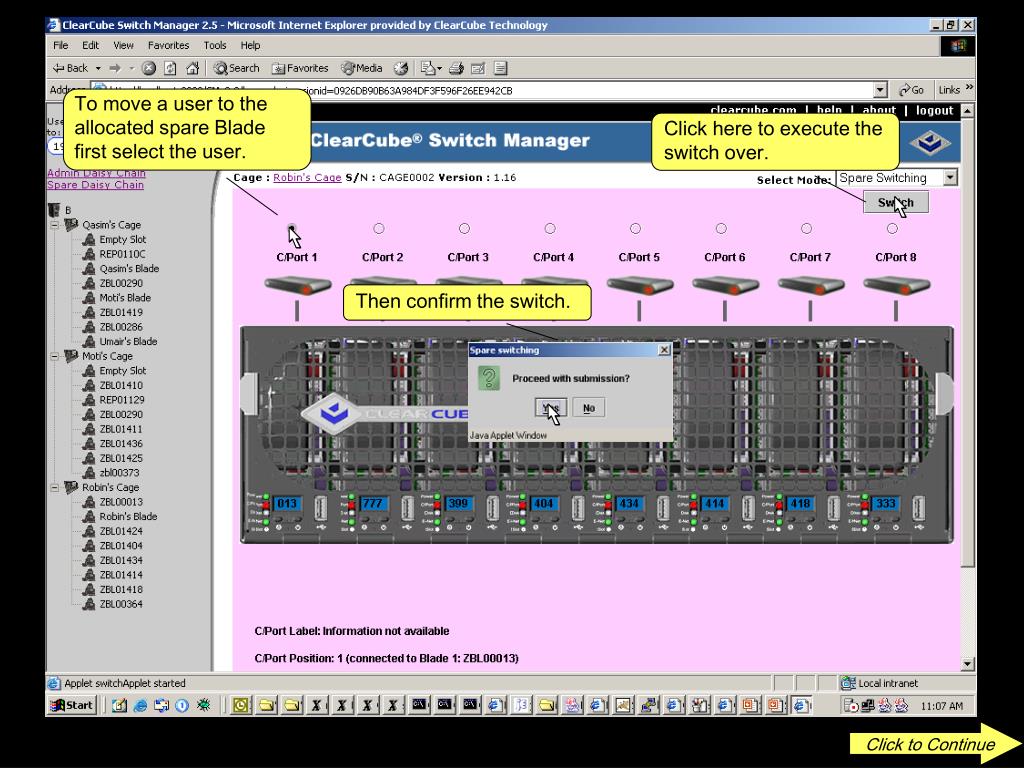Viewport: 1024px width, 768px height.
Task: Click blade display 333 in the cage
Action: [x=886, y=504]
